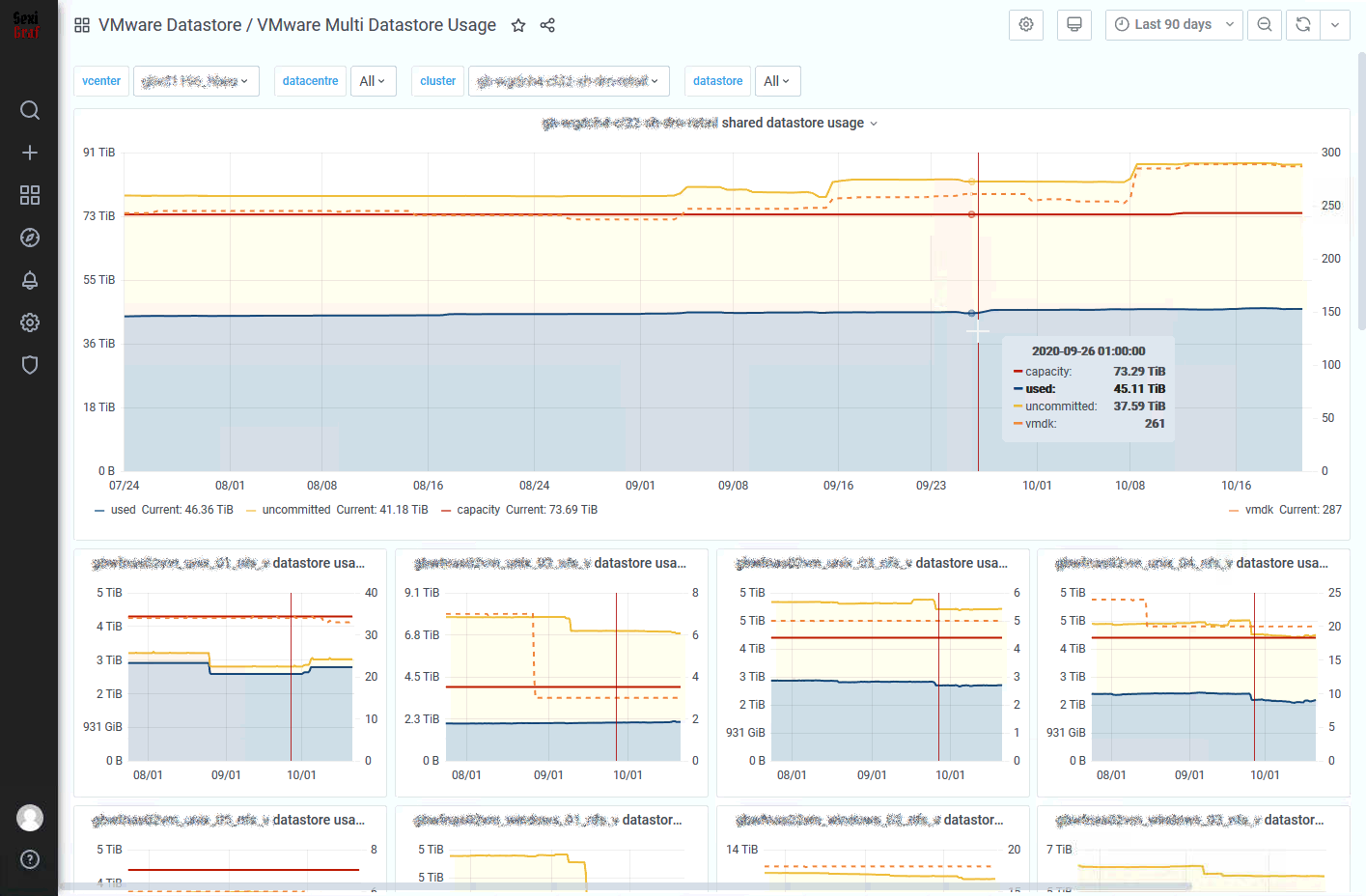Open dashboard settings gear in top bar

point(1026,25)
